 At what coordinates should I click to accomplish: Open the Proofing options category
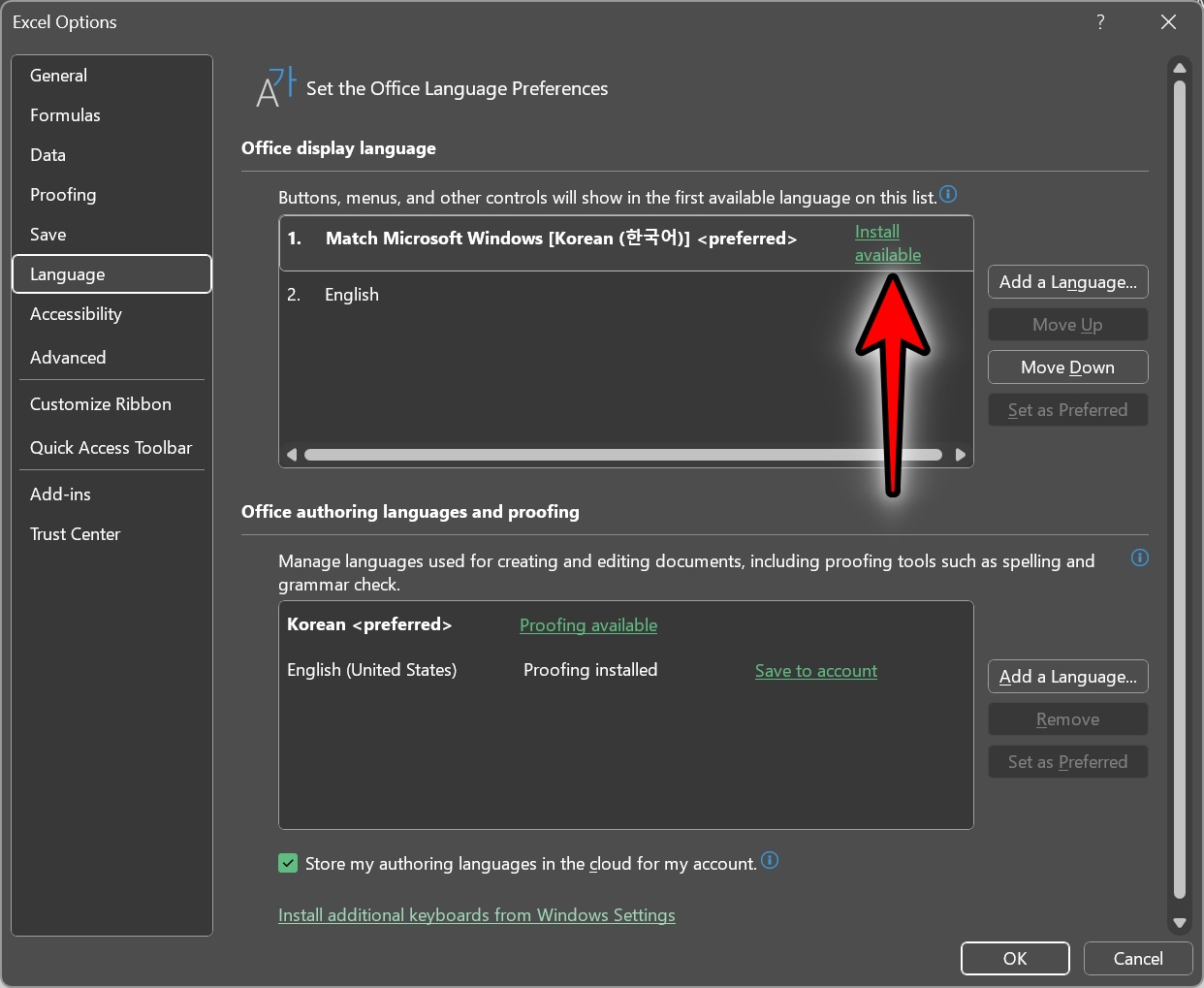111,195
